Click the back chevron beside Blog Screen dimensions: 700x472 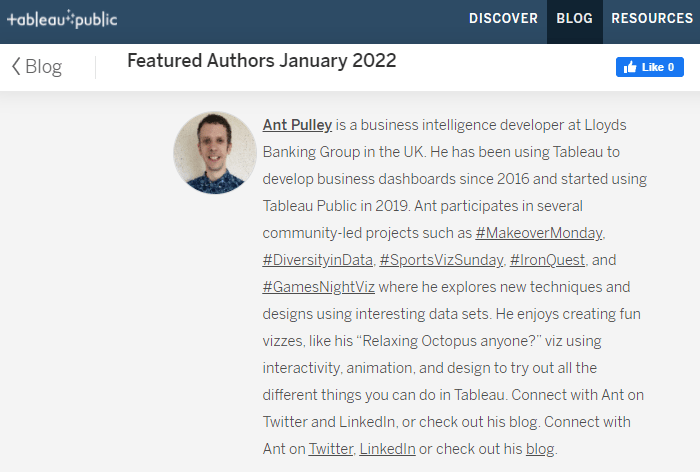(16, 67)
